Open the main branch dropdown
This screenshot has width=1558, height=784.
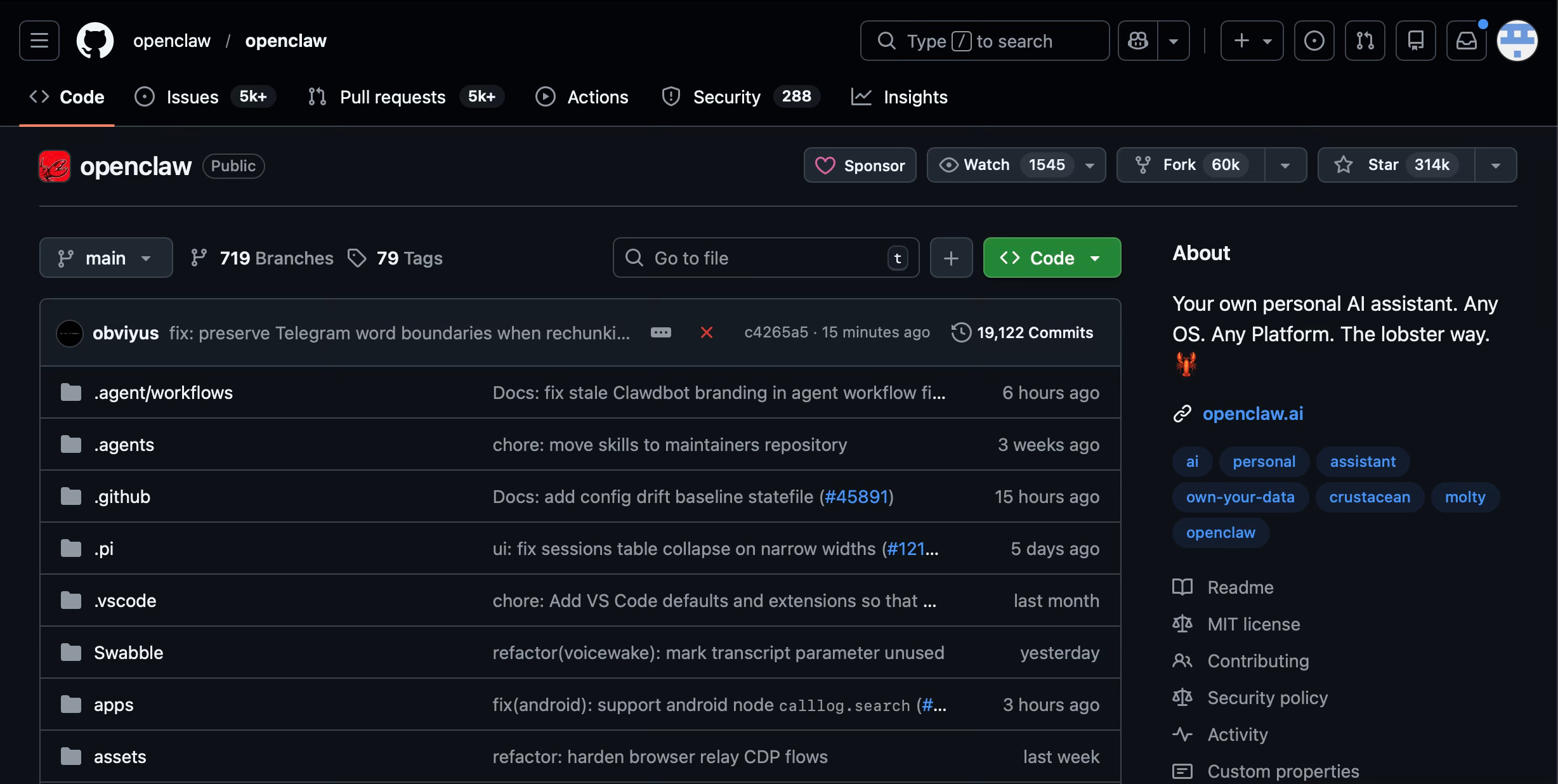[x=106, y=258]
